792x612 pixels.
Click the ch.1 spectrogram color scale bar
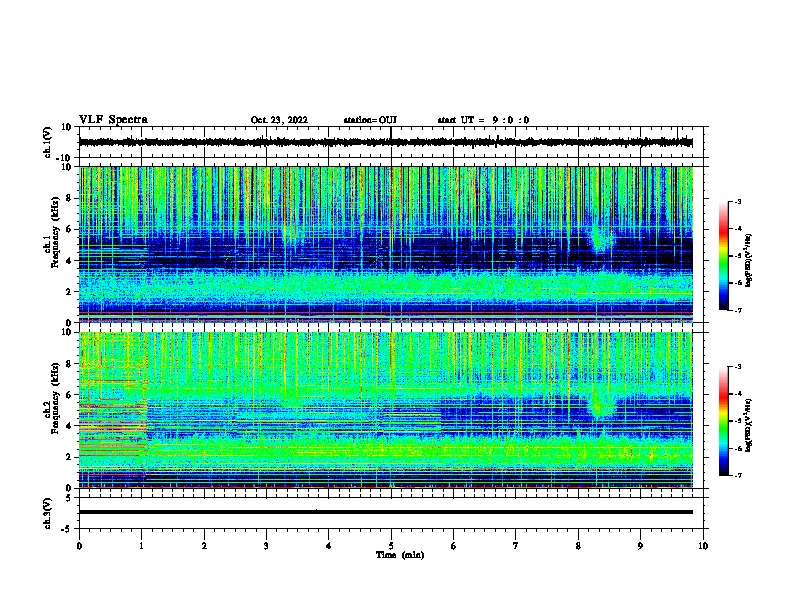(724, 256)
